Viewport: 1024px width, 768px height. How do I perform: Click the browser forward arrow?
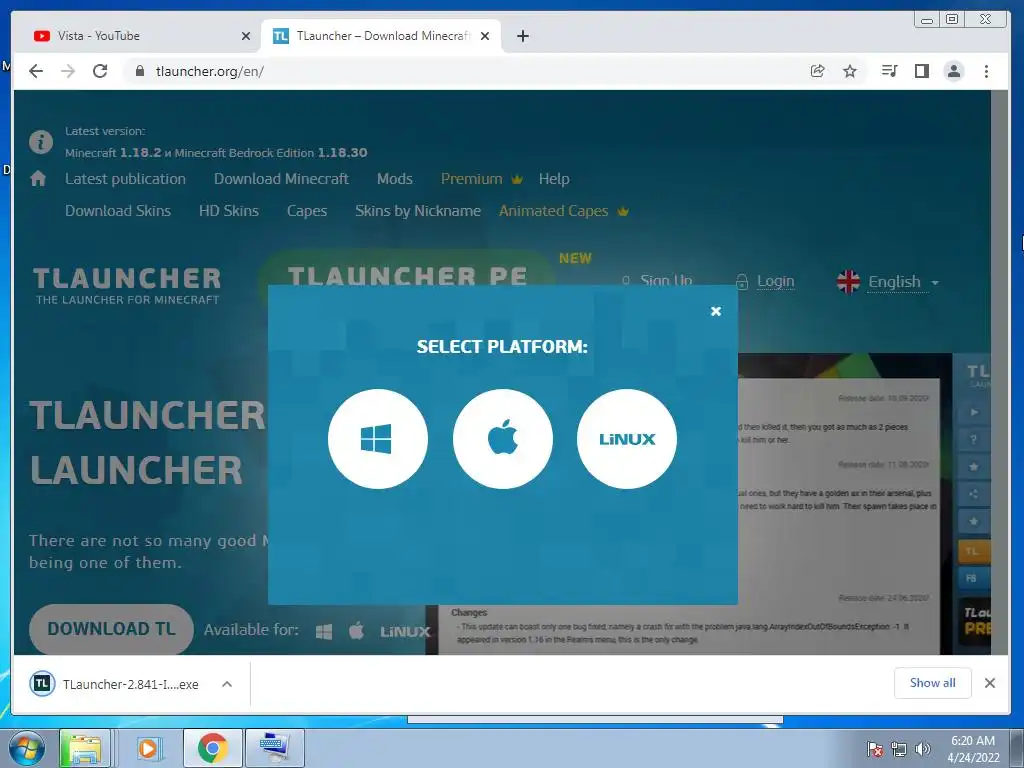(68, 71)
